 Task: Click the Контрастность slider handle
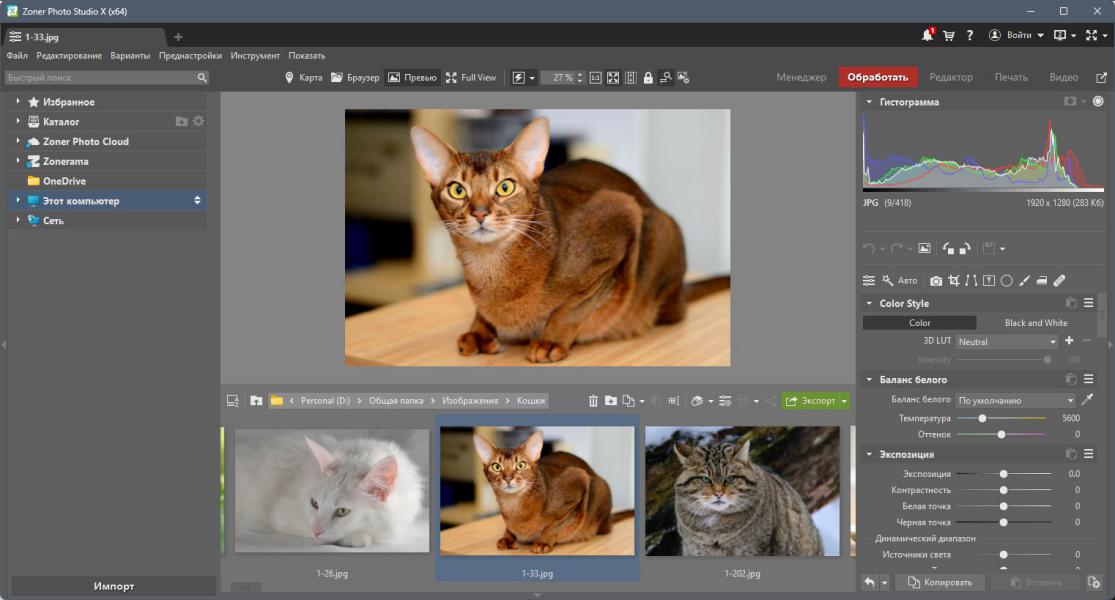coord(1003,491)
